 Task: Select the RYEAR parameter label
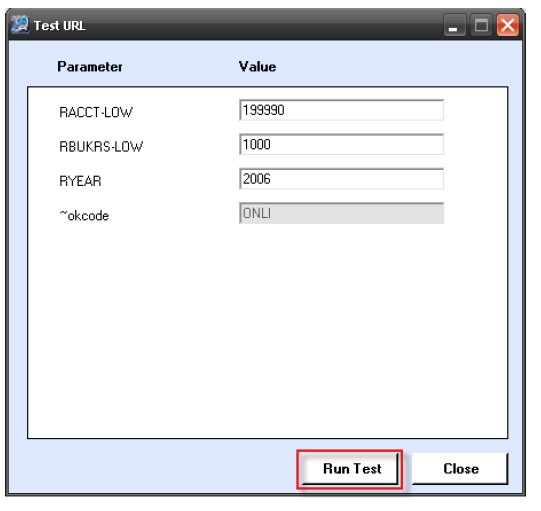point(80,181)
